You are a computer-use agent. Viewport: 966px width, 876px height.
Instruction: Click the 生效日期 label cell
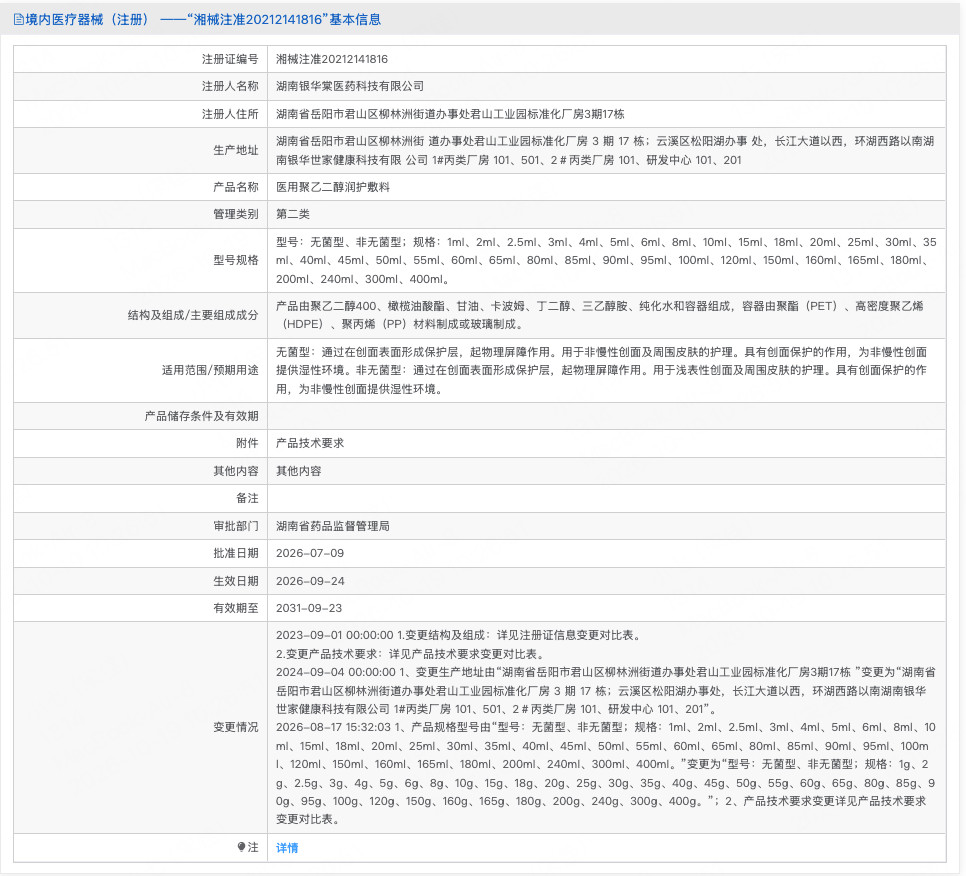click(x=140, y=581)
